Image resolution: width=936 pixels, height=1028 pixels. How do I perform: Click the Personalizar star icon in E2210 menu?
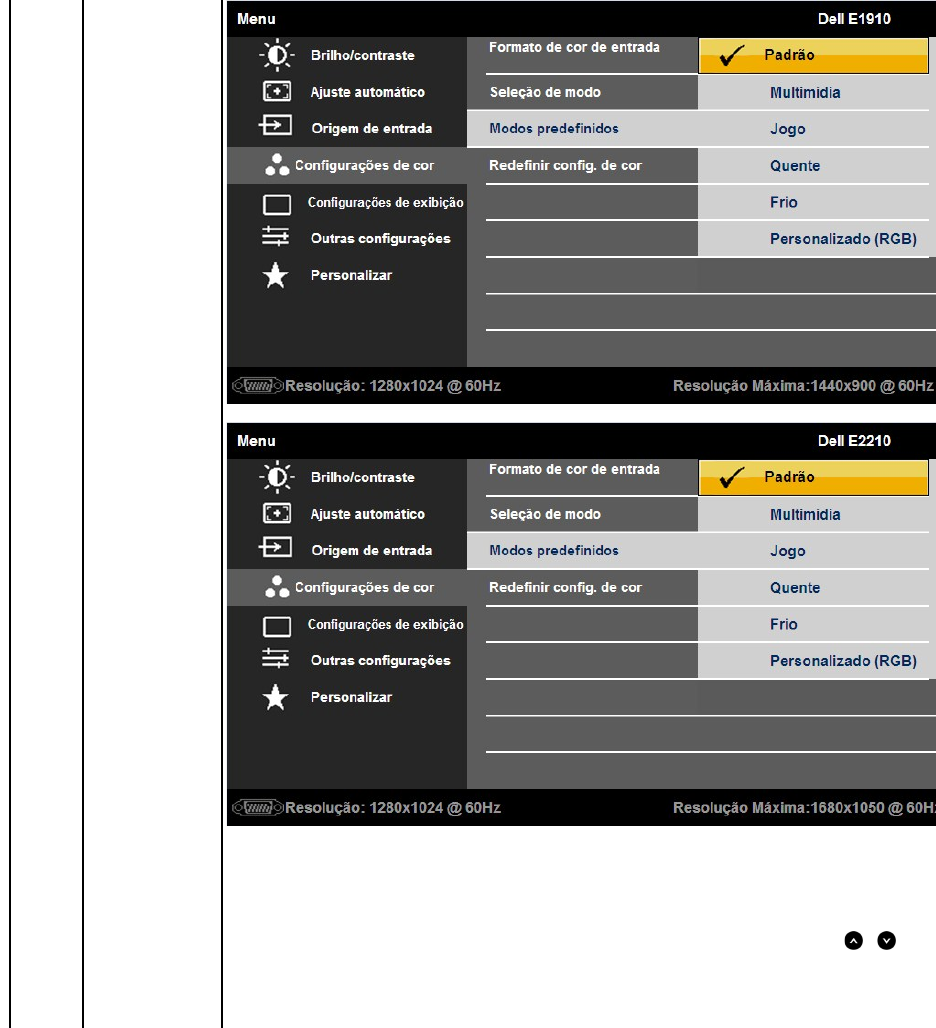click(x=275, y=698)
